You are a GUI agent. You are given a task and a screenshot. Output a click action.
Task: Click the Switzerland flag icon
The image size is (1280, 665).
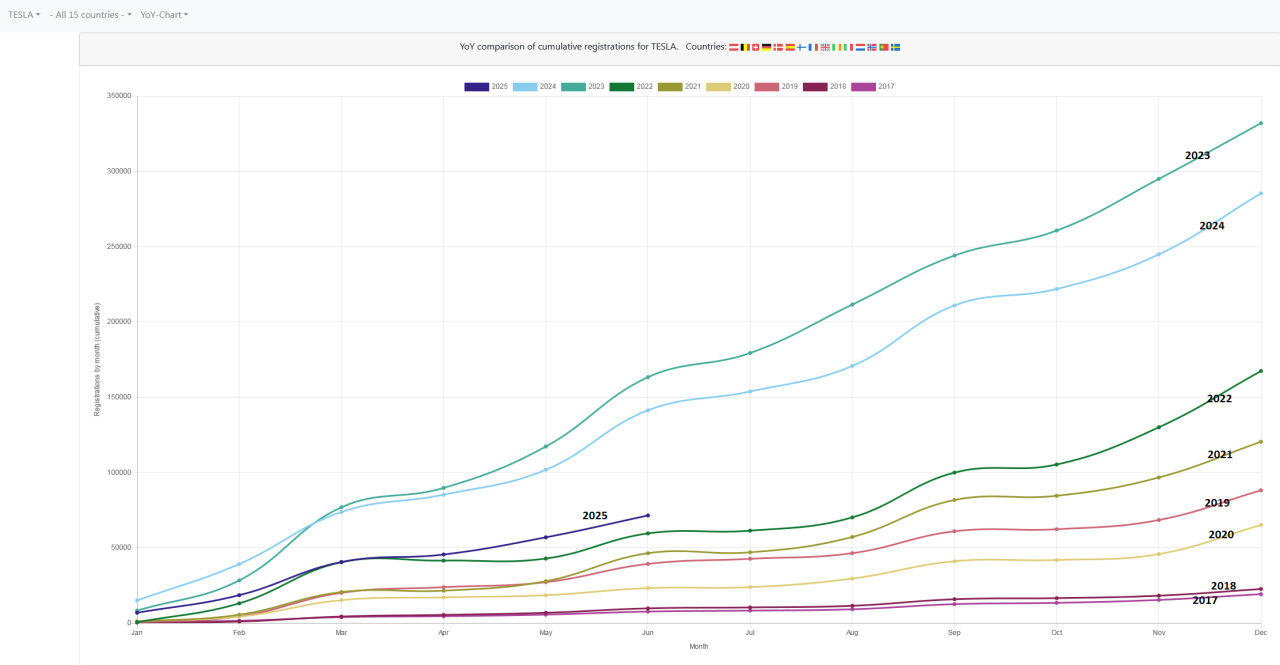pyautogui.click(x=756, y=47)
